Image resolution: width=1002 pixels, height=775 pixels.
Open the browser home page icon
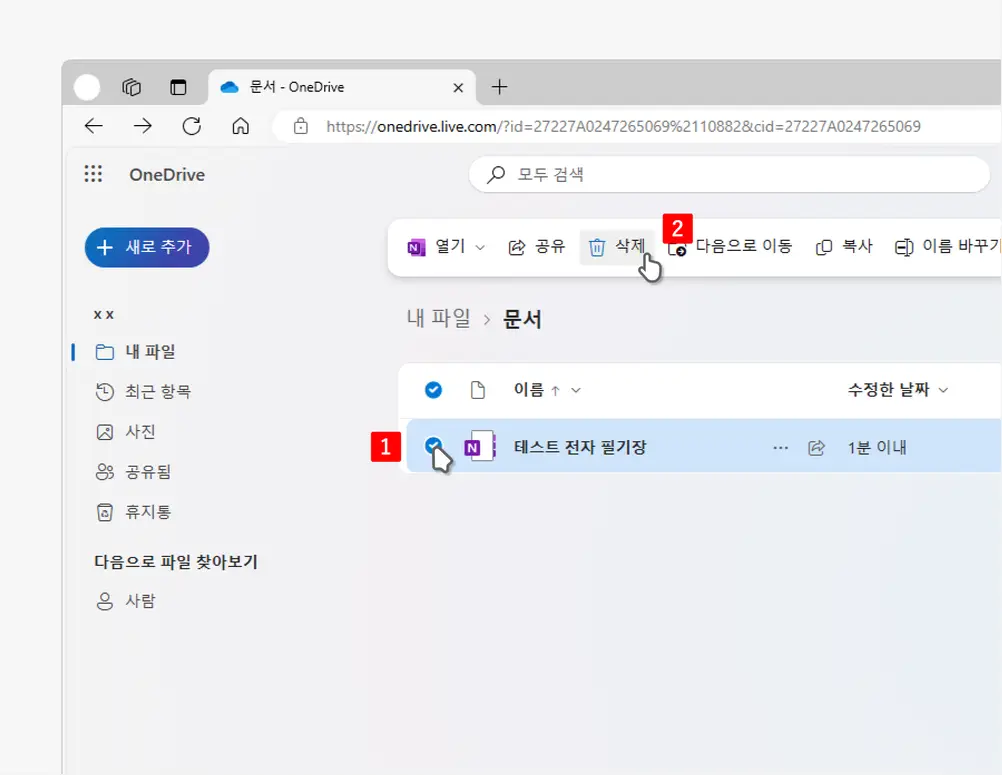coord(240,126)
